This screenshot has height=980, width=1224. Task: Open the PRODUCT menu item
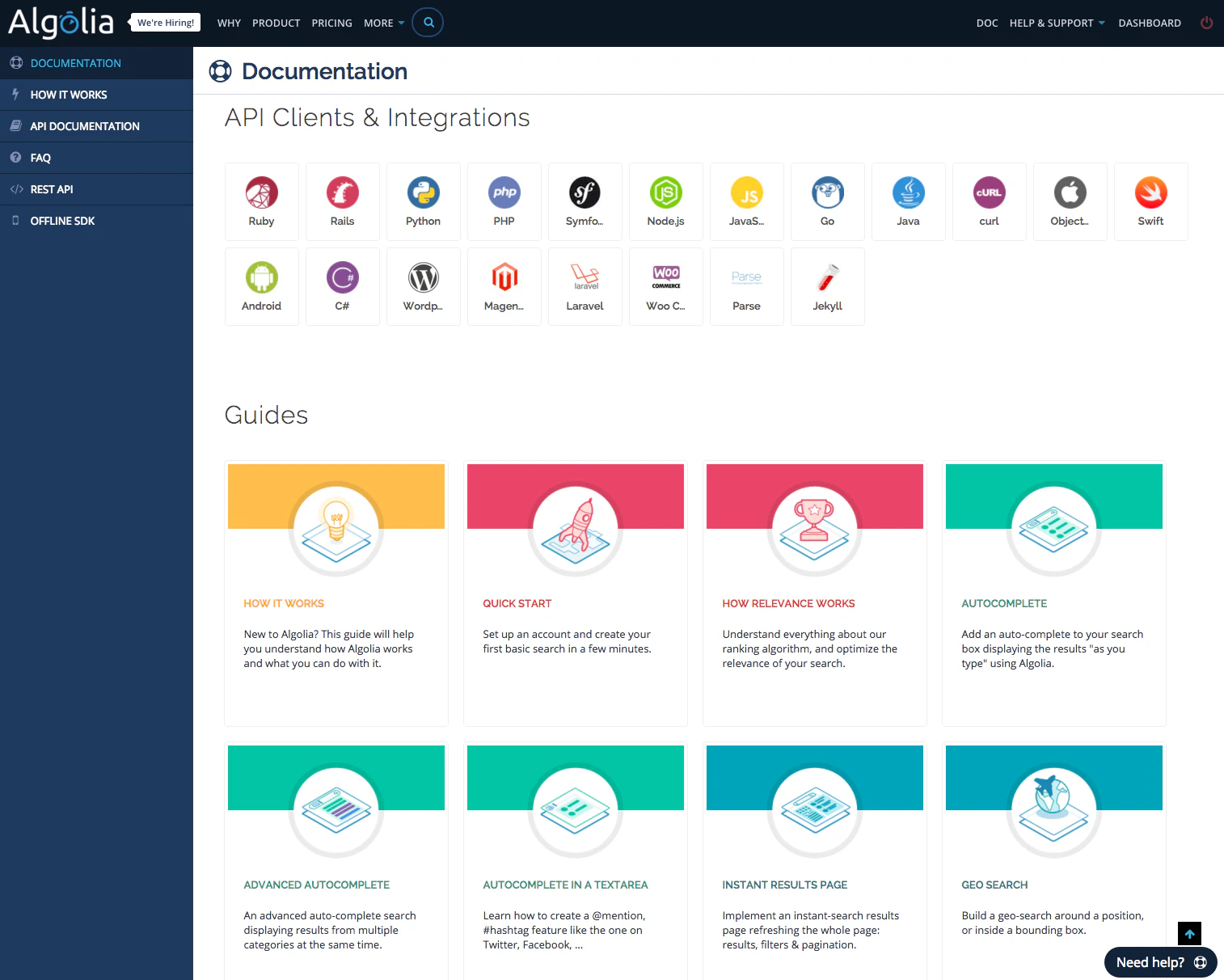point(276,23)
